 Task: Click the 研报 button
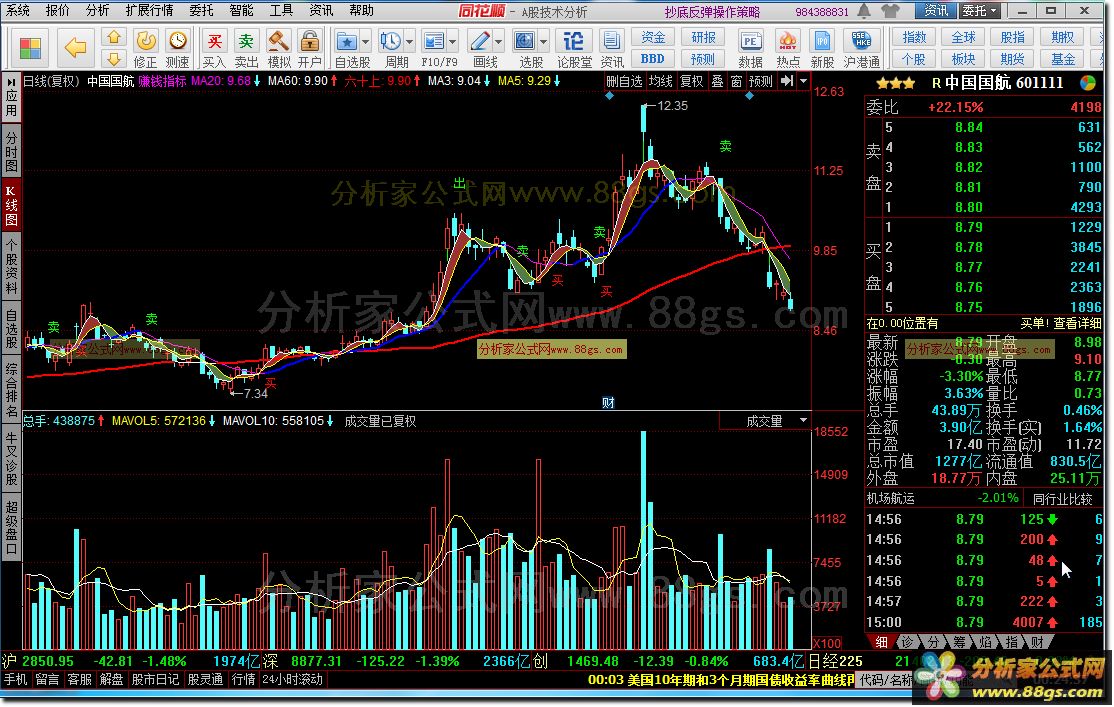point(703,37)
